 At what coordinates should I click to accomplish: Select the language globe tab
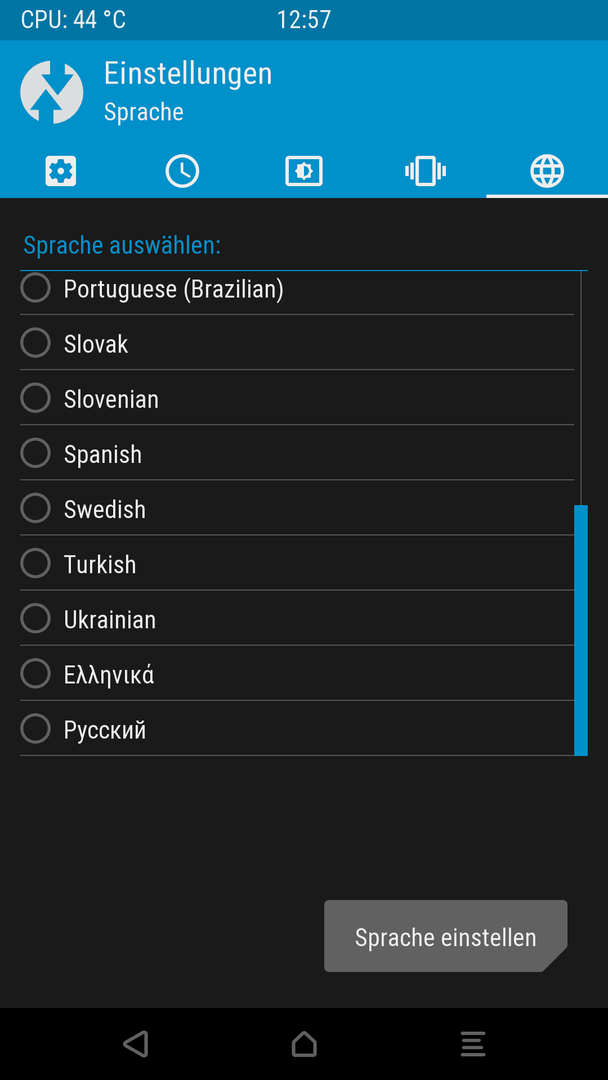coord(547,170)
